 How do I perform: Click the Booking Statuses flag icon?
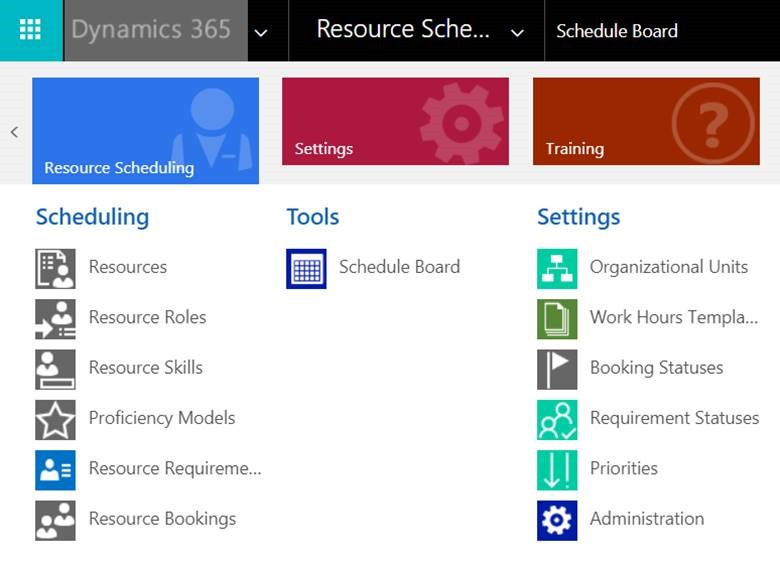tap(557, 369)
